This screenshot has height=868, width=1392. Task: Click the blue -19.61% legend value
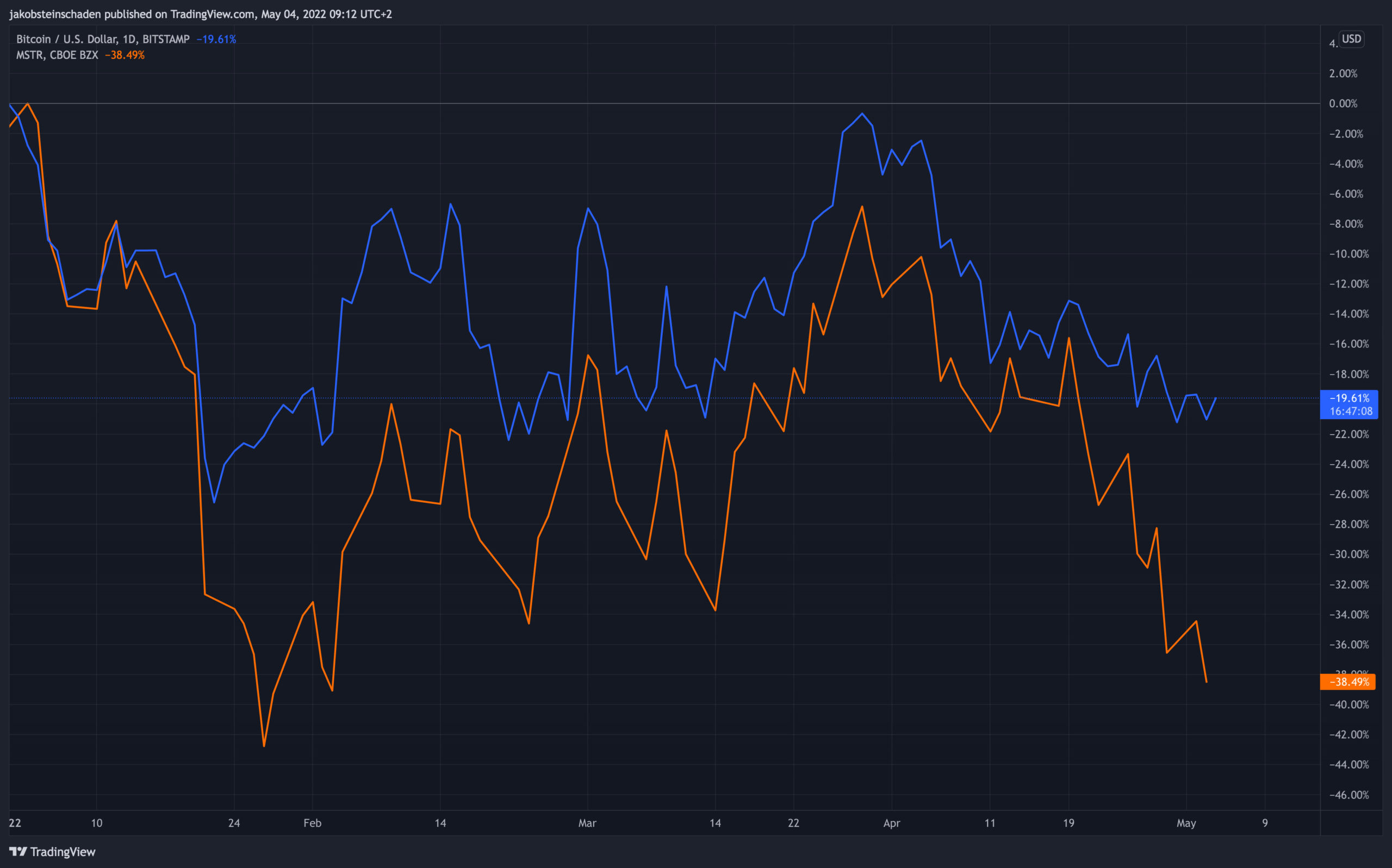(216, 39)
